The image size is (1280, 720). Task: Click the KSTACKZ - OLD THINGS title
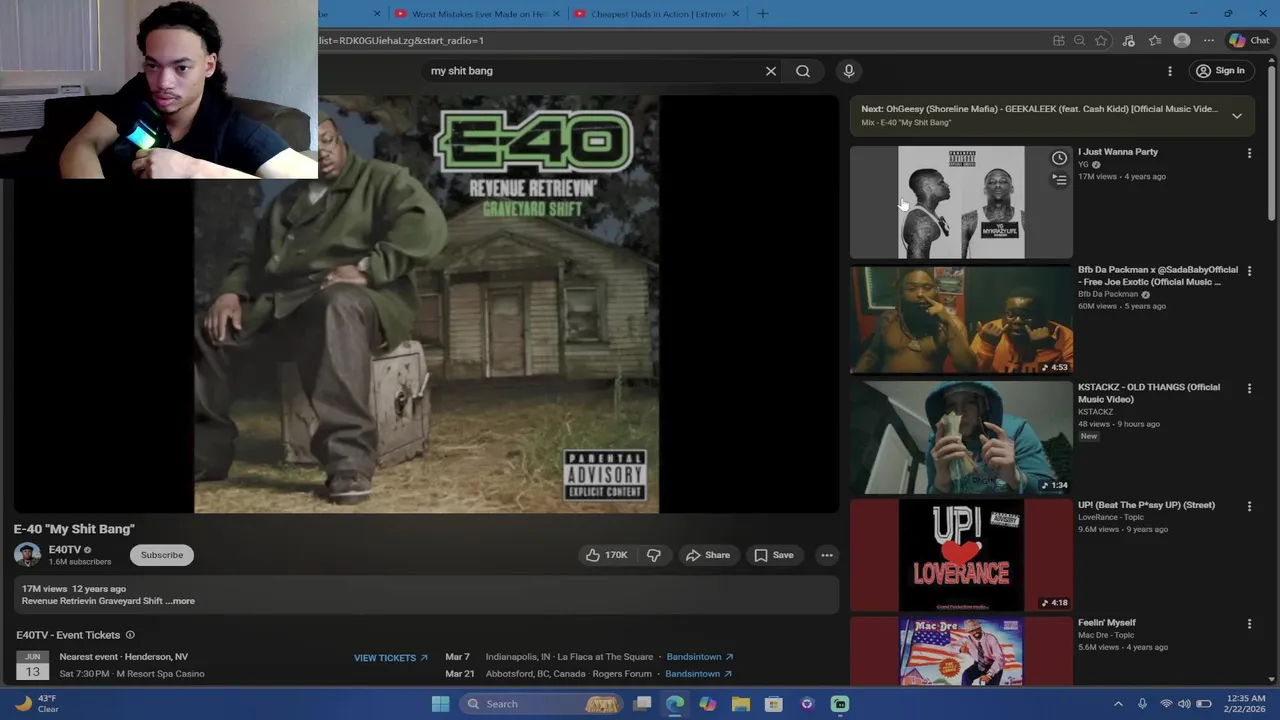click(1149, 393)
